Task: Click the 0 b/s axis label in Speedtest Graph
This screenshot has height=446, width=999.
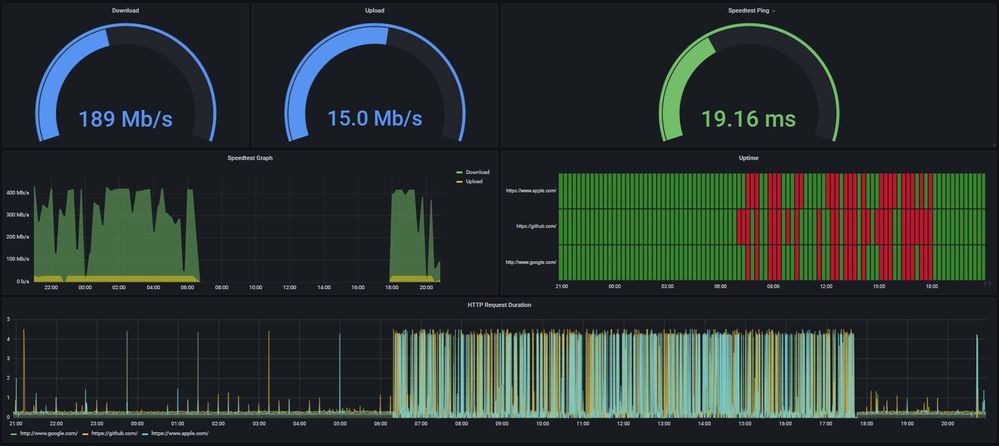Action: tap(21, 281)
